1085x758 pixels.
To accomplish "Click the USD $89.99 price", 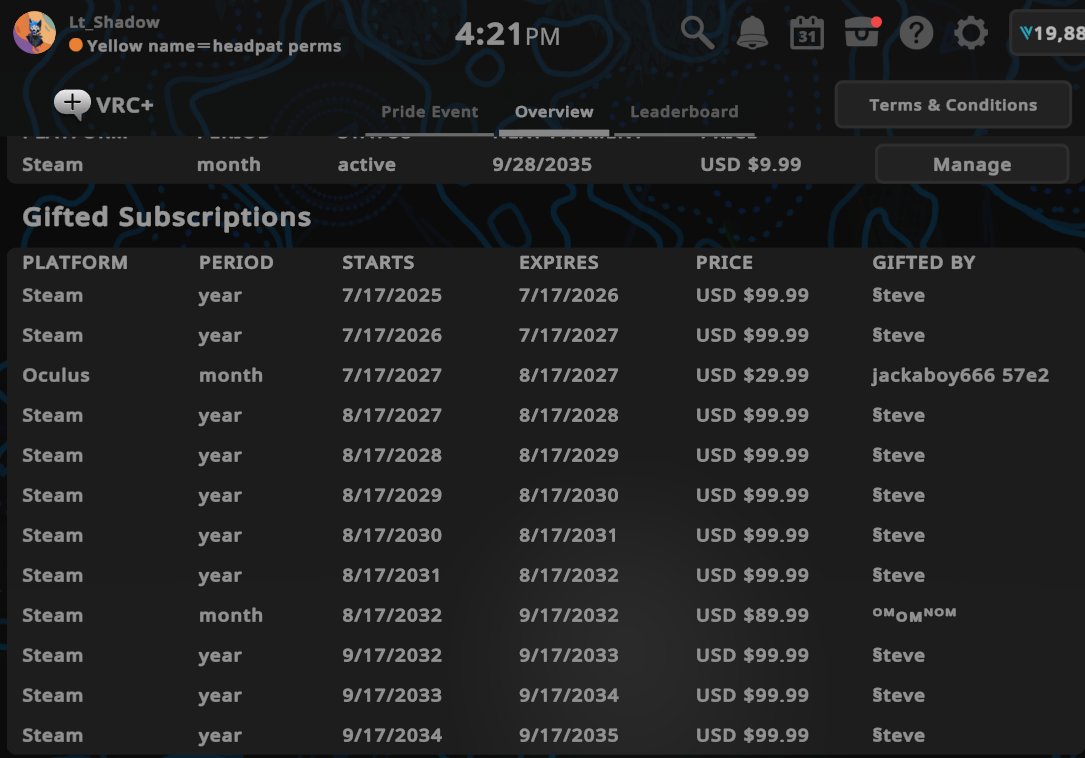I will point(752,615).
